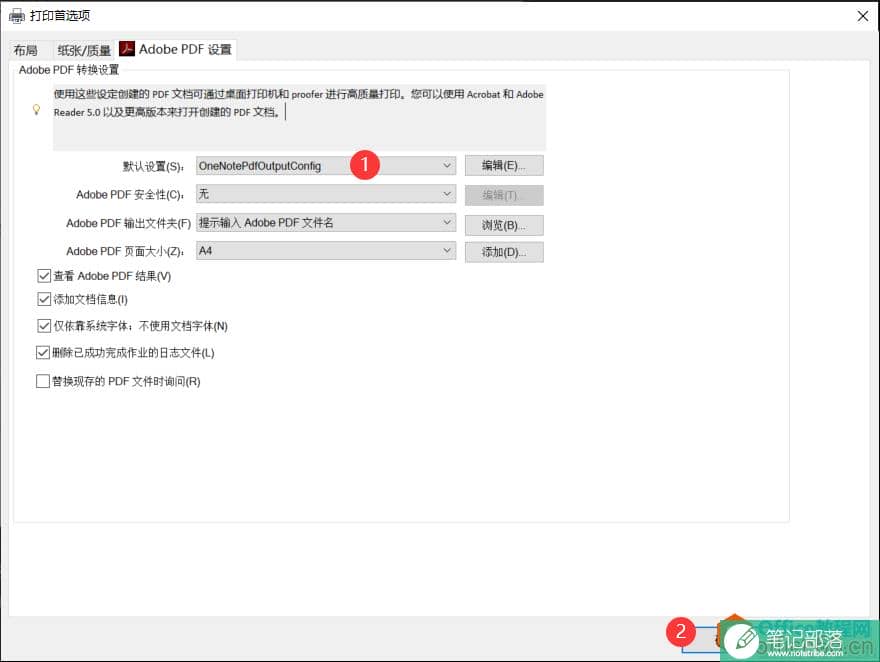Click the printer icon in title bar
Screen dimensions: 880x662
17,16
